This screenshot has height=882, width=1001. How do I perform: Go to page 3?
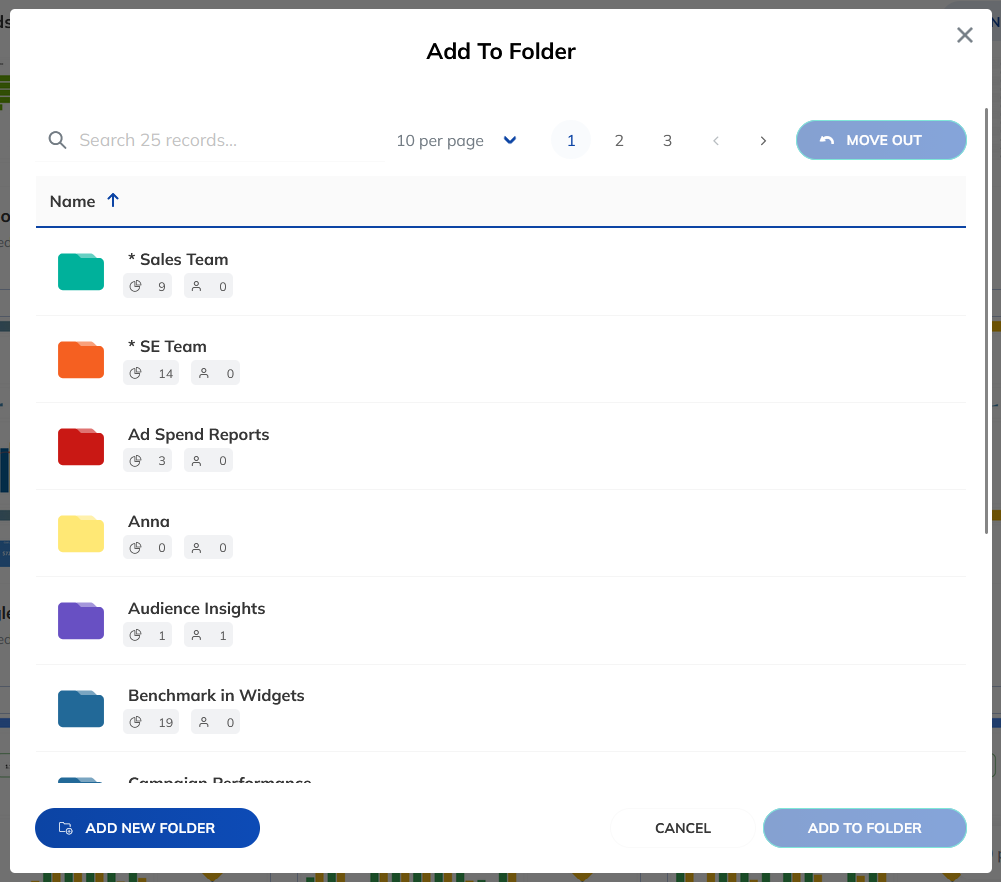coord(667,140)
